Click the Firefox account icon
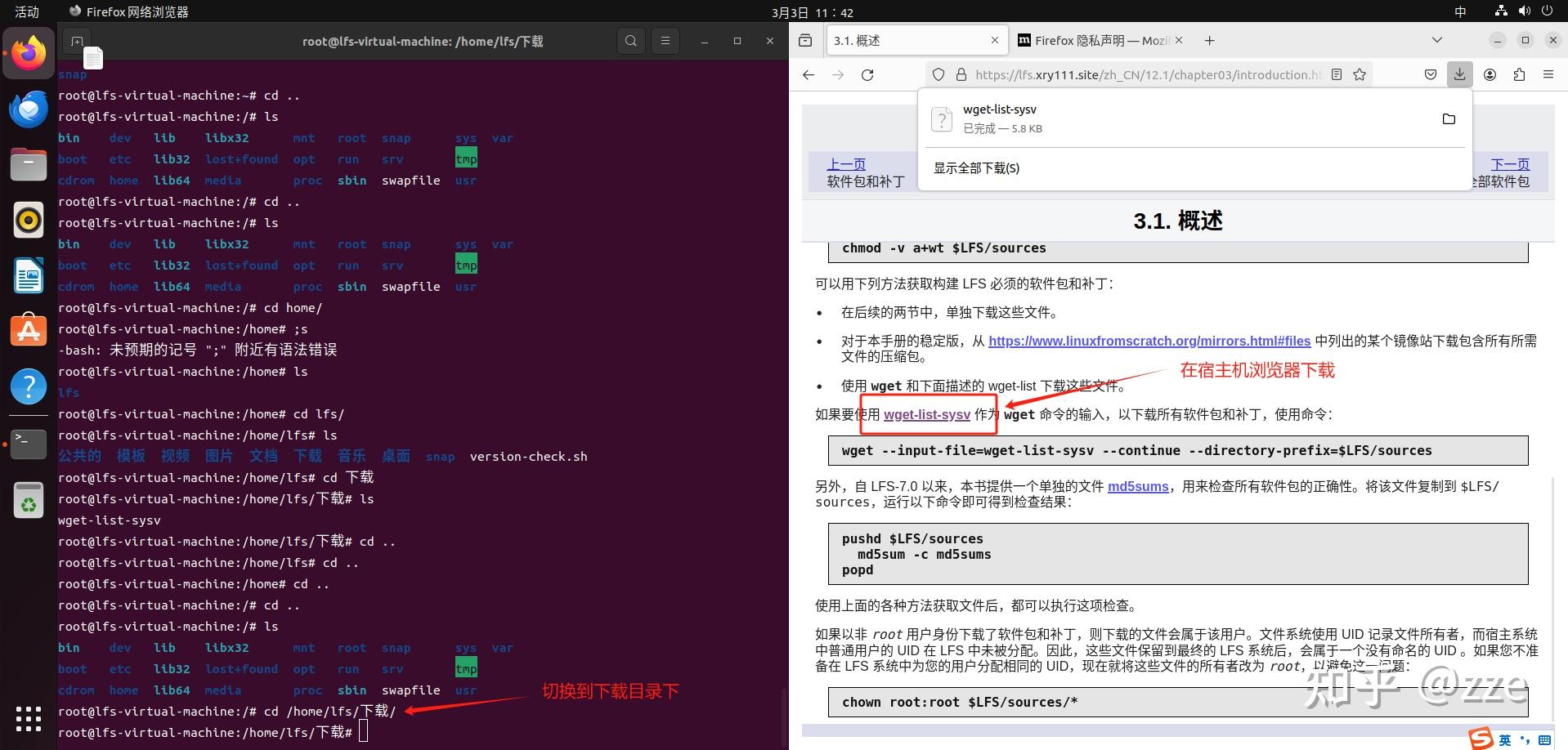The image size is (1568, 750). pos(1490,74)
